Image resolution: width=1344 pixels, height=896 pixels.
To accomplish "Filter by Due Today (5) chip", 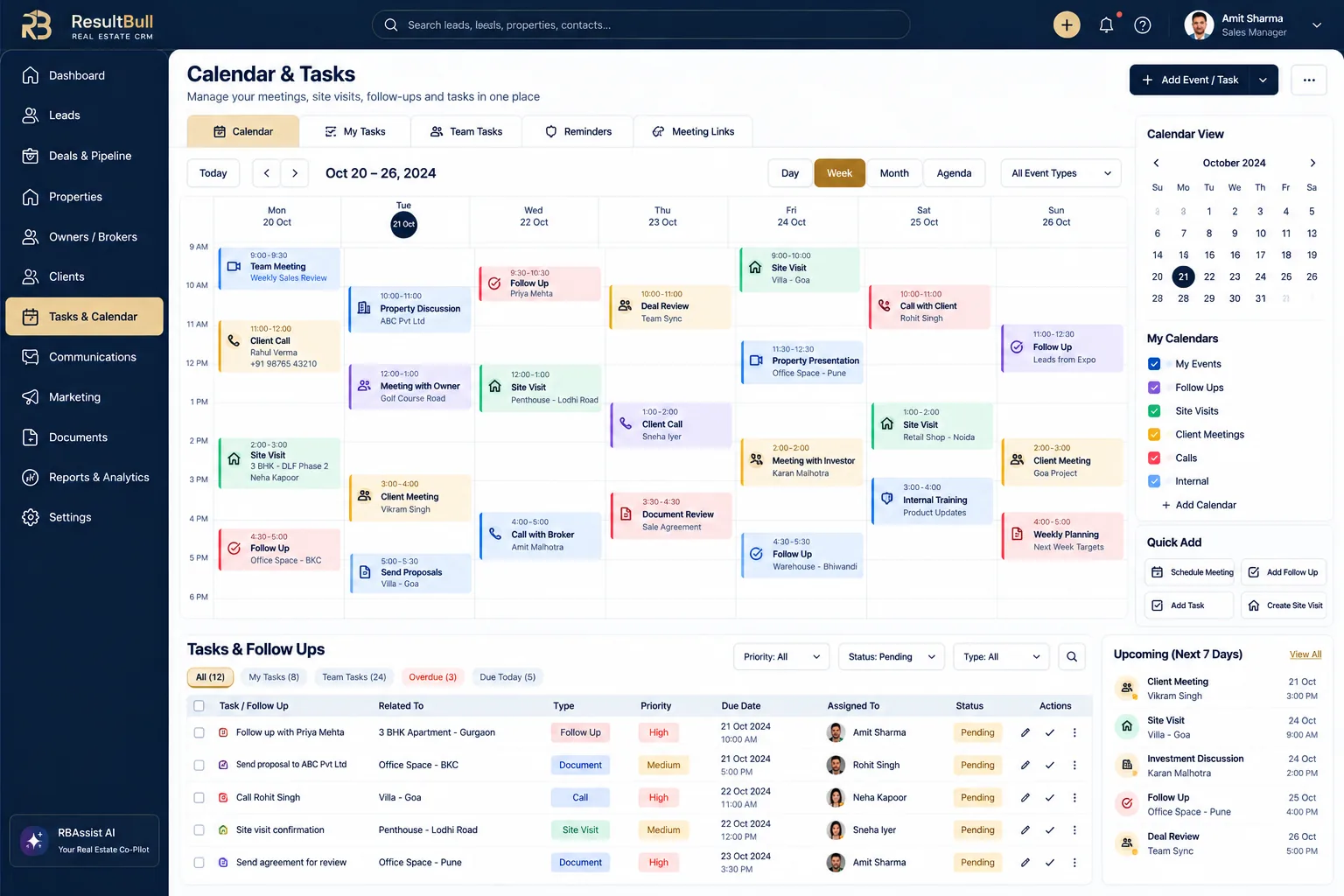I will [x=507, y=677].
